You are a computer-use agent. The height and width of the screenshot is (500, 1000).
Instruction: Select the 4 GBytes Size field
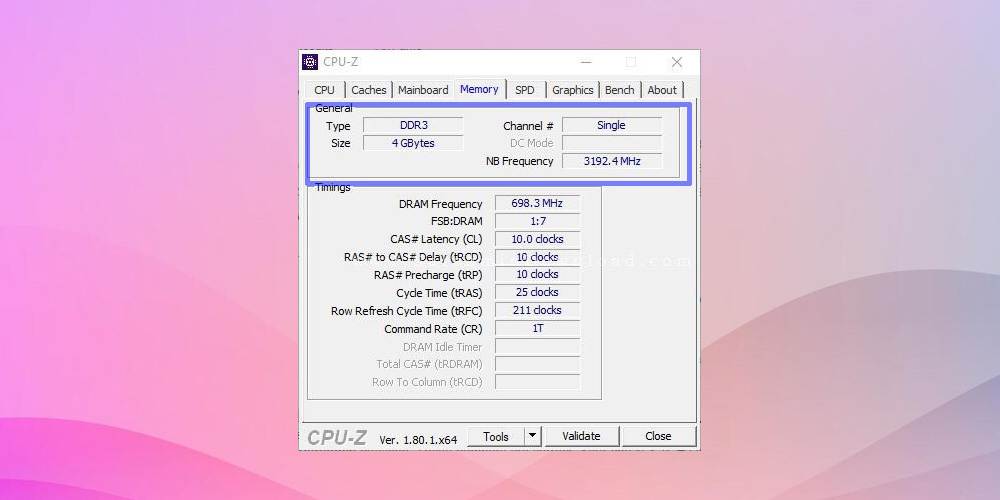coord(413,143)
